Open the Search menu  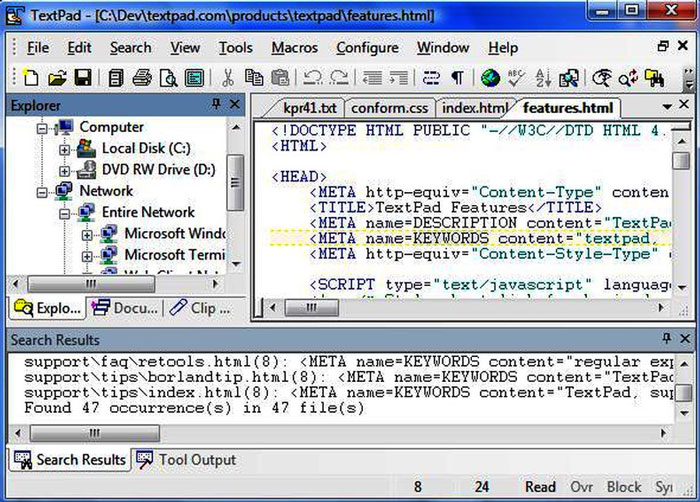130,47
